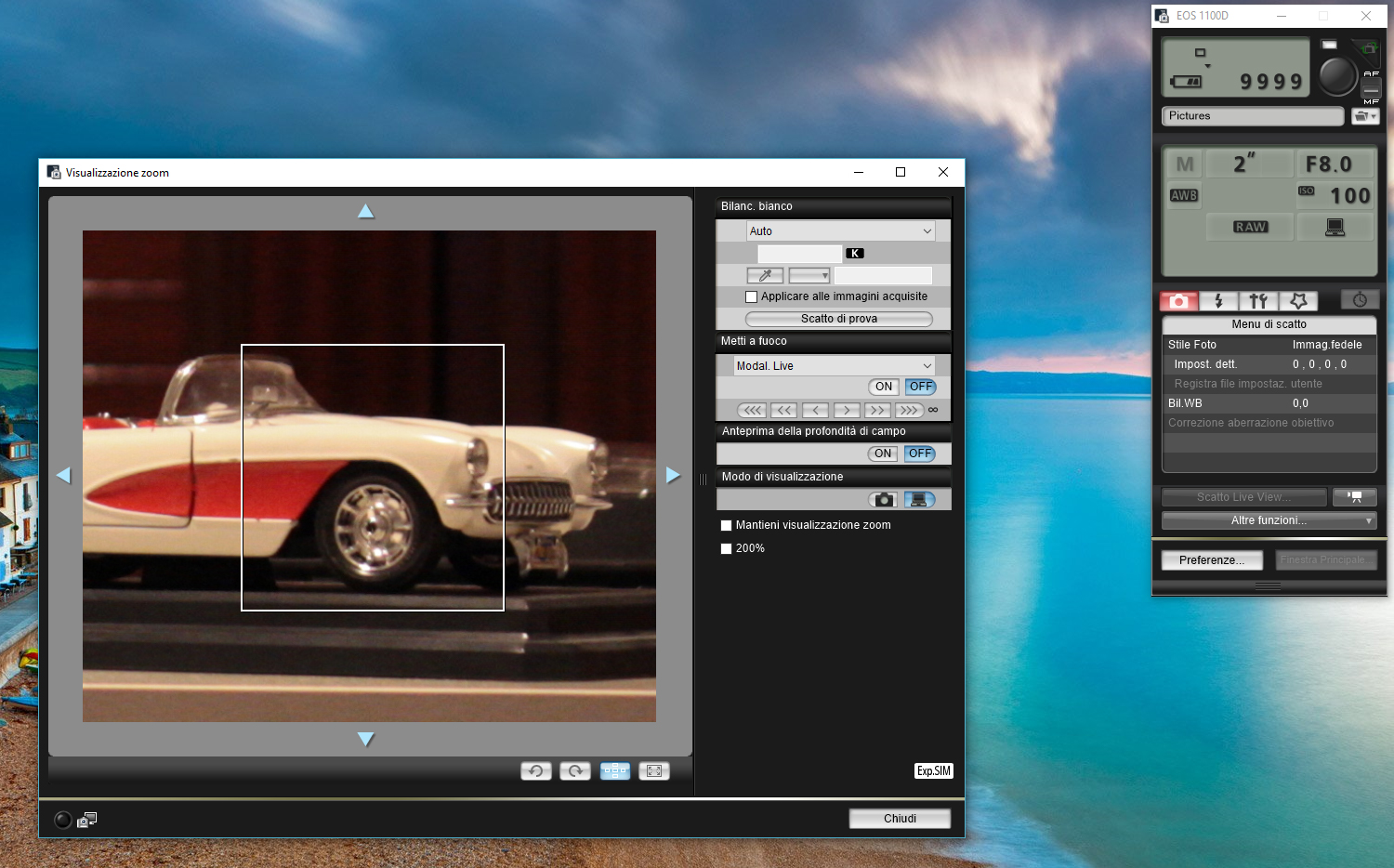Click the white balance eyedropper tool
Viewport: 1394px width, 868px height.
(x=765, y=275)
